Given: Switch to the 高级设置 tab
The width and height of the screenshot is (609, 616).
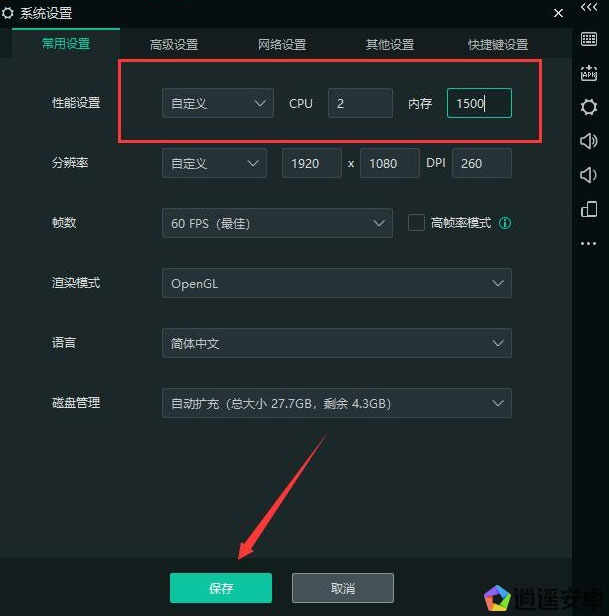Looking at the screenshot, I should (x=174, y=44).
